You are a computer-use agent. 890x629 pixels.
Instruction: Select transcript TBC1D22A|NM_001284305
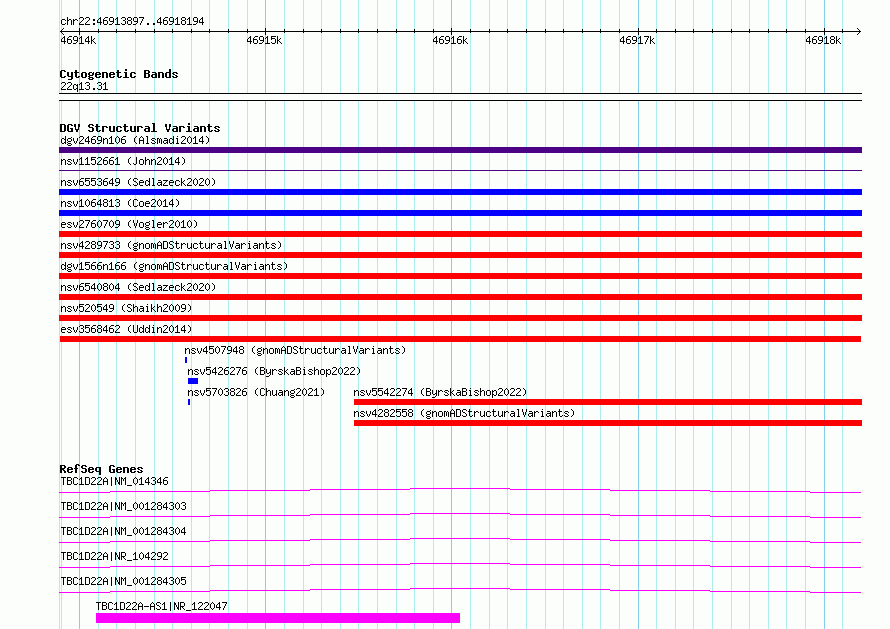[x=123, y=581]
